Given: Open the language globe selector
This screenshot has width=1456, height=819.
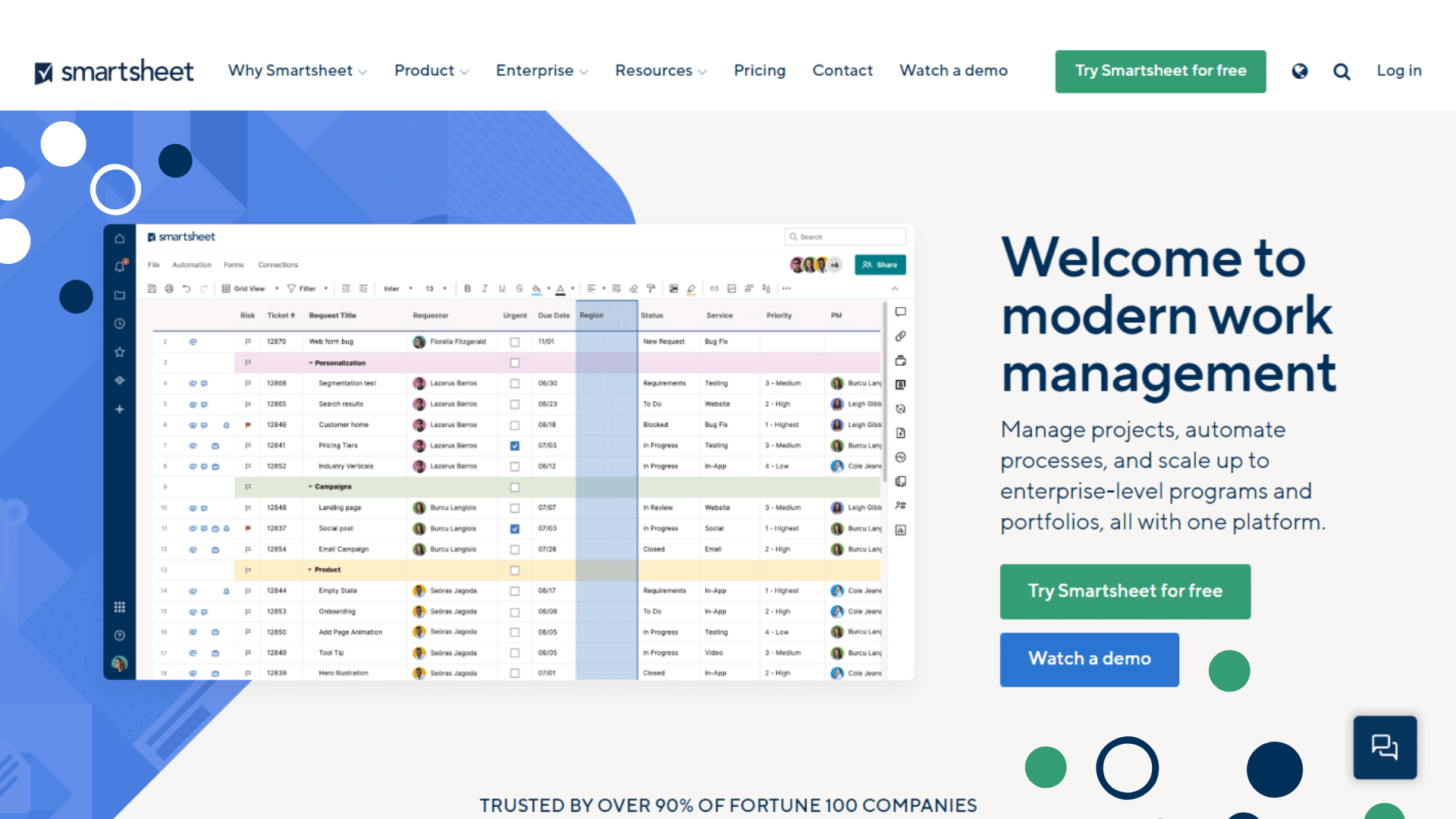Looking at the screenshot, I should pyautogui.click(x=1300, y=71).
